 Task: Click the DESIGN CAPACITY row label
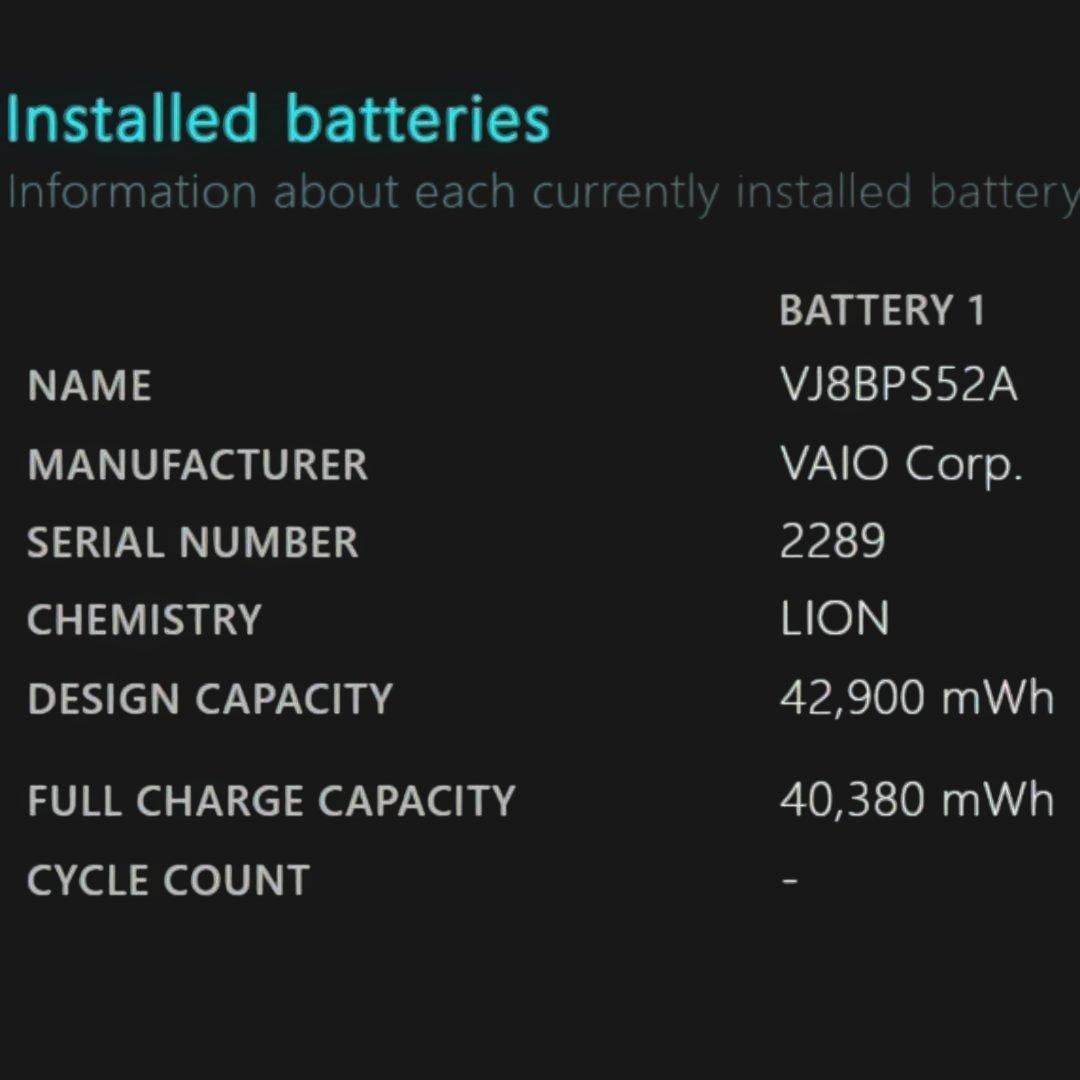point(210,699)
